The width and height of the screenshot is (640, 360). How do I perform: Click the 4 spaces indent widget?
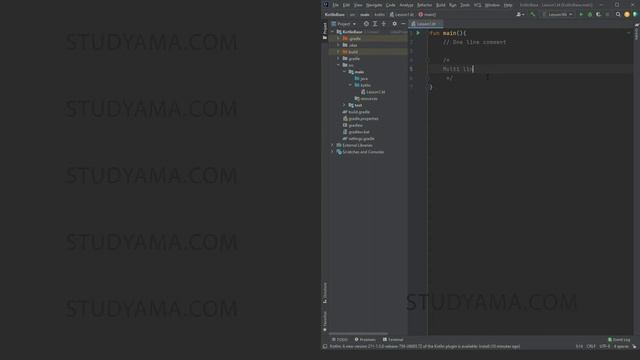click(x=621, y=347)
